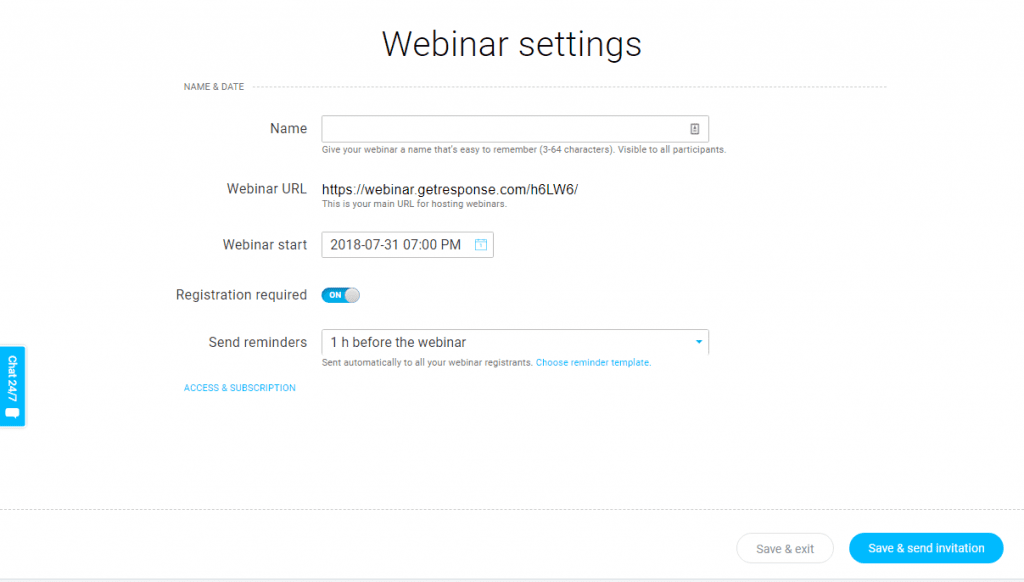Turn off the Registration required toggle
The height and width of the screenshot is (582, 1024).
click(340, 295)
